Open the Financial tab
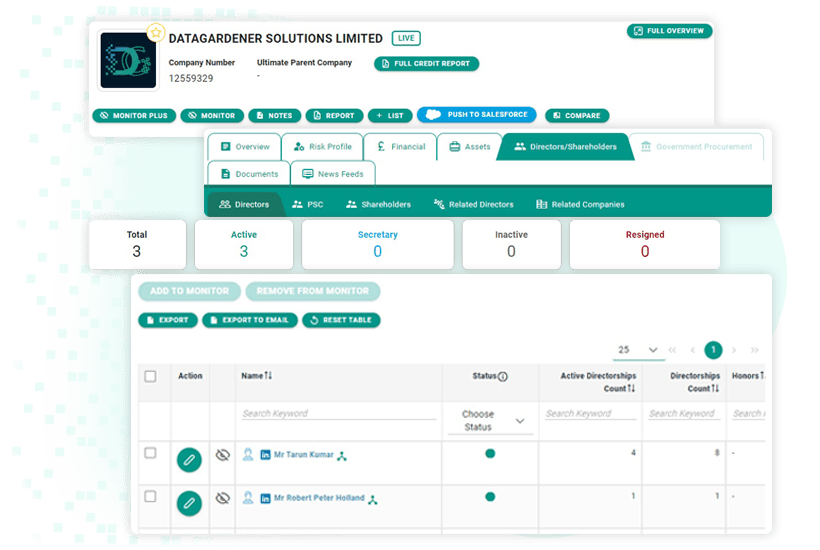The height and width of the screenshot is (550, 820). 401,147
